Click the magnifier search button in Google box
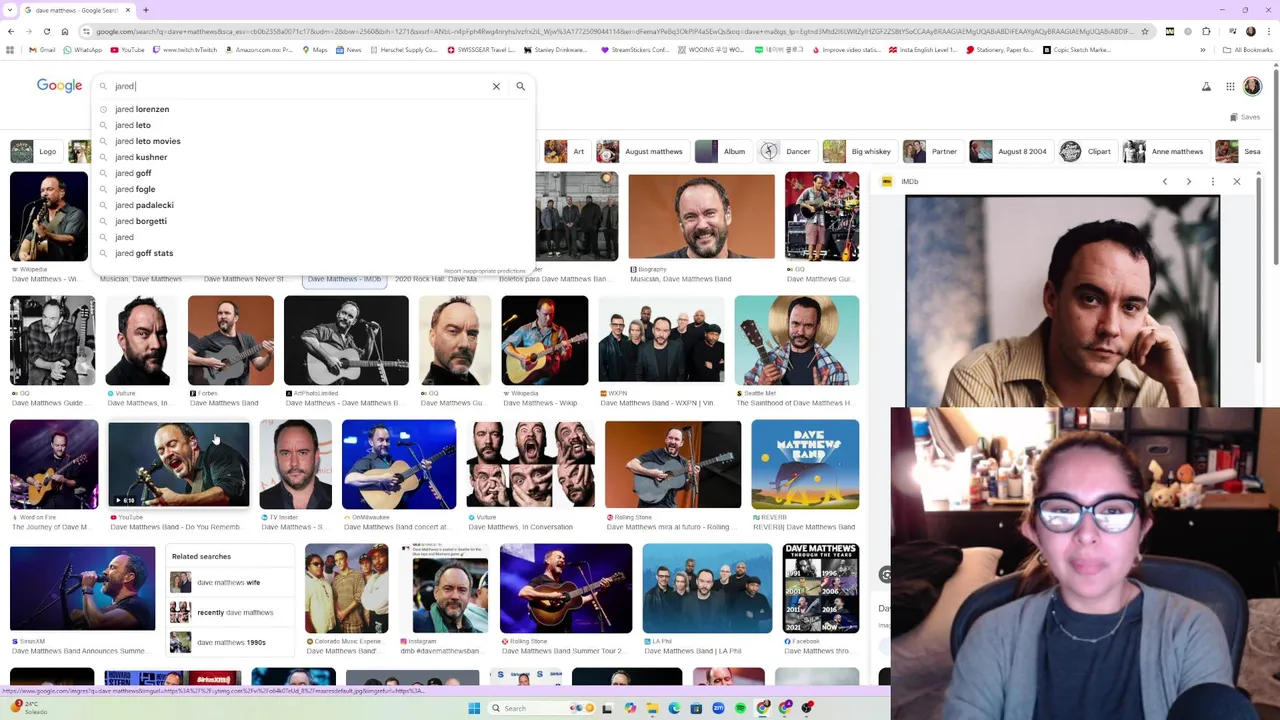1280x720 pixels. pyautogui.click(x=520, y=86)
